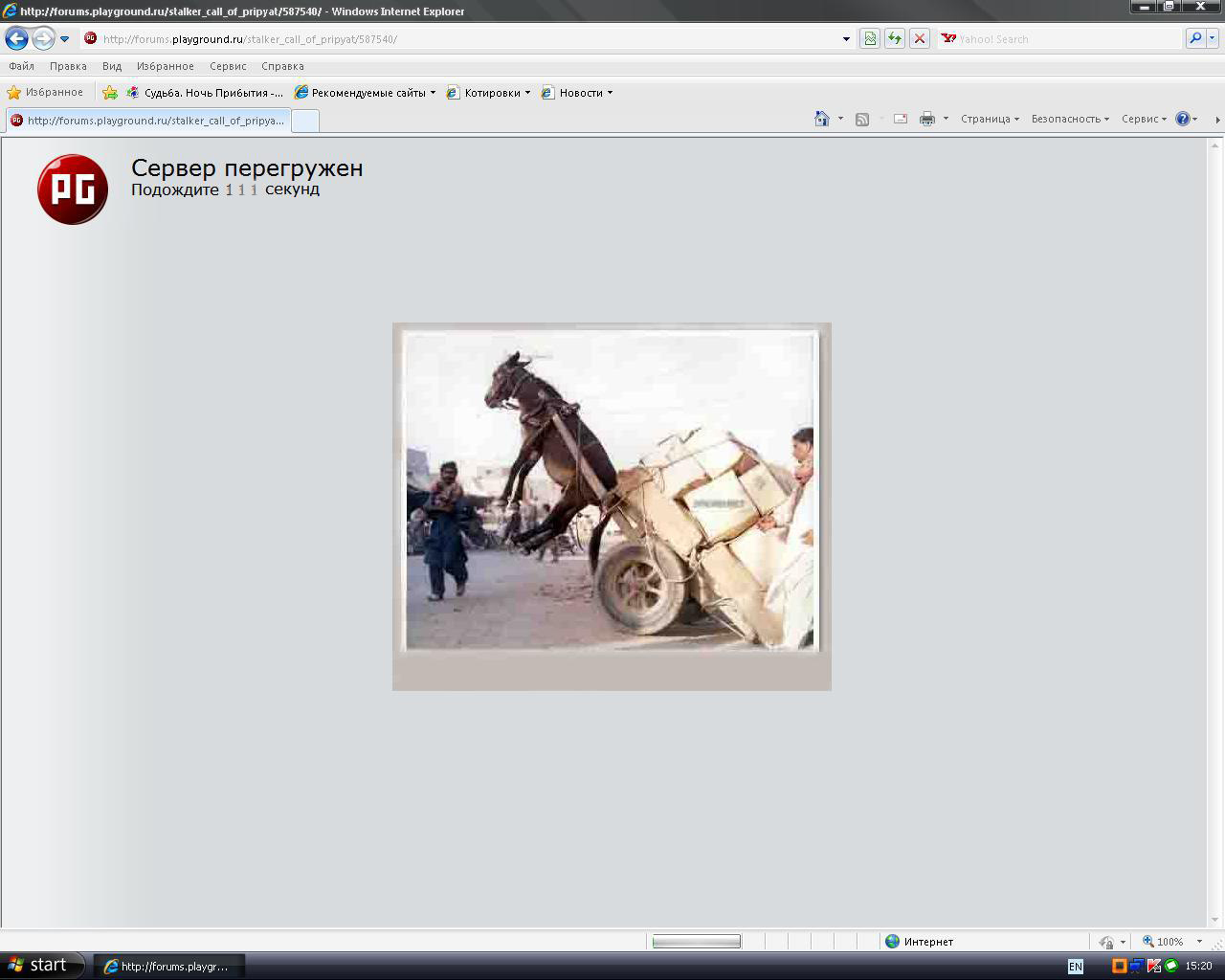Click the Internet Explorer taskbar button
This screenshot has width=1225, height=980.
(168, 967)
